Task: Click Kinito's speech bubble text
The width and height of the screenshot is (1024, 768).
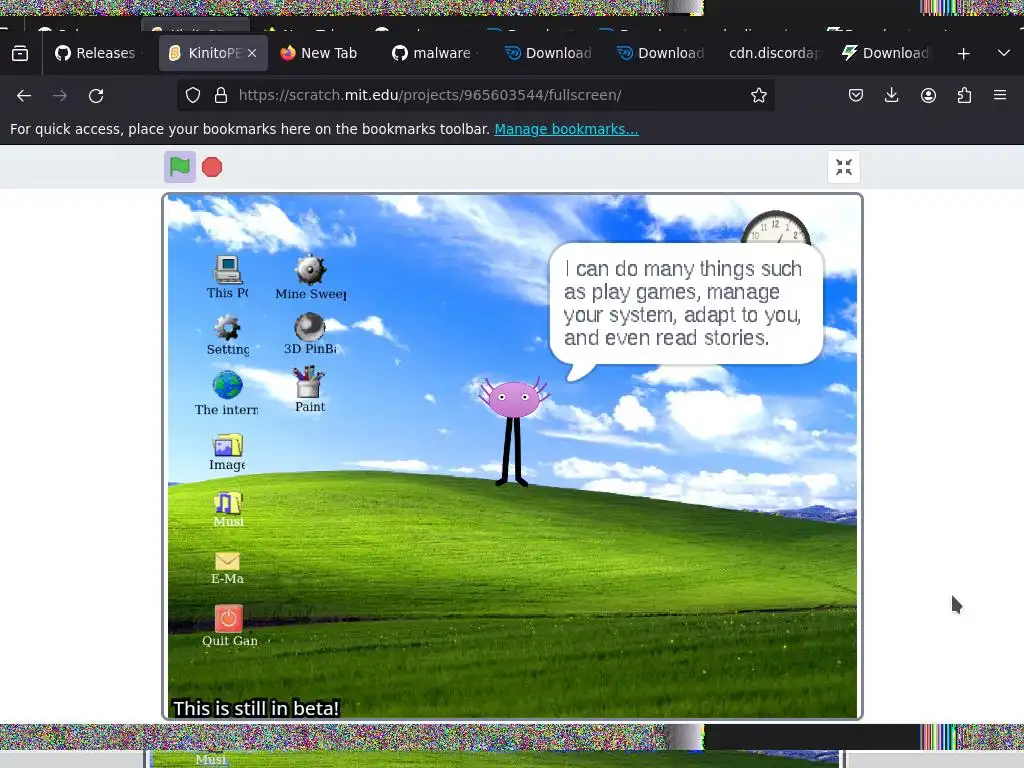Action: pos(683,303)
